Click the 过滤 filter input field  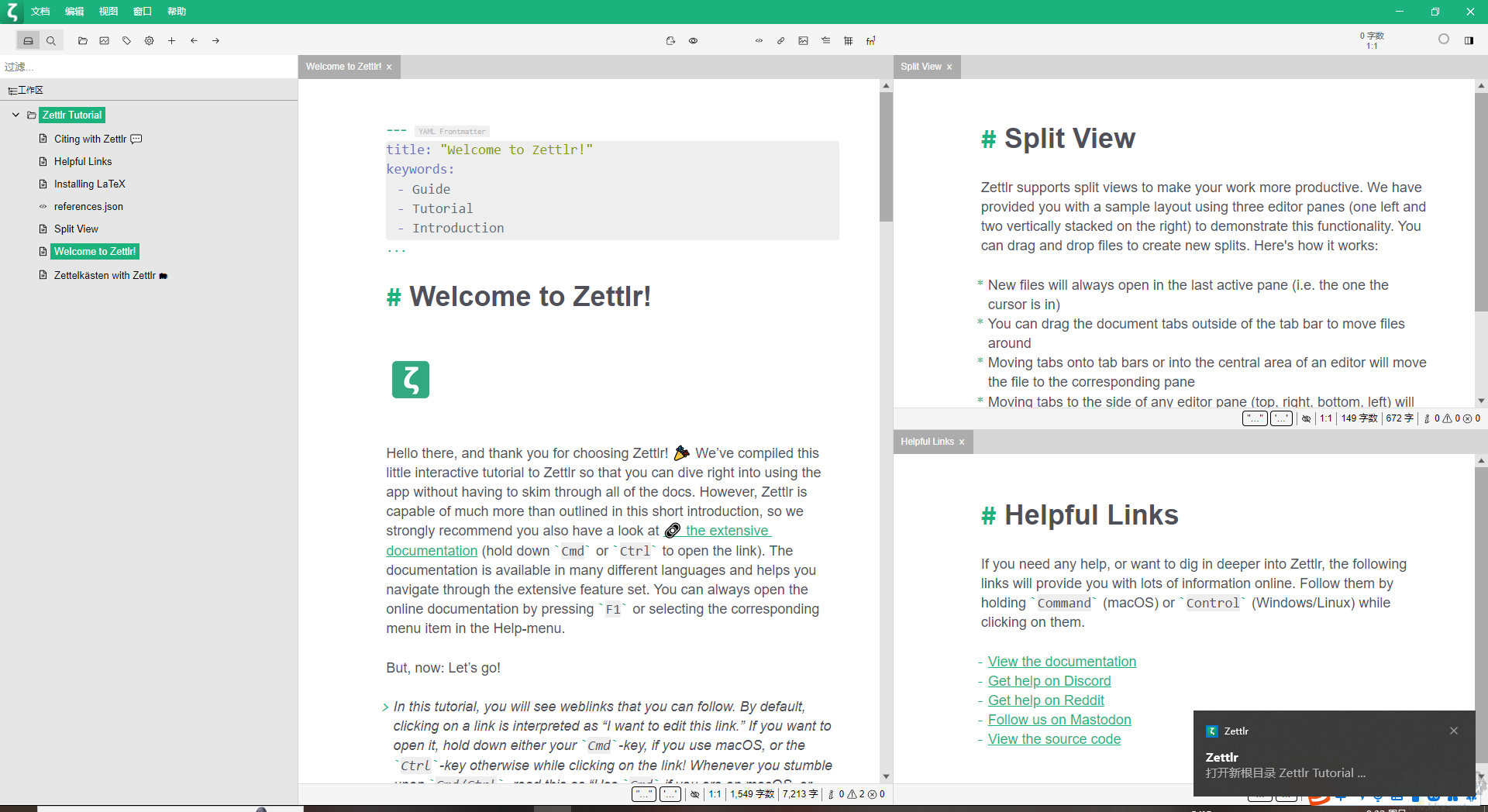coord(147,67)
